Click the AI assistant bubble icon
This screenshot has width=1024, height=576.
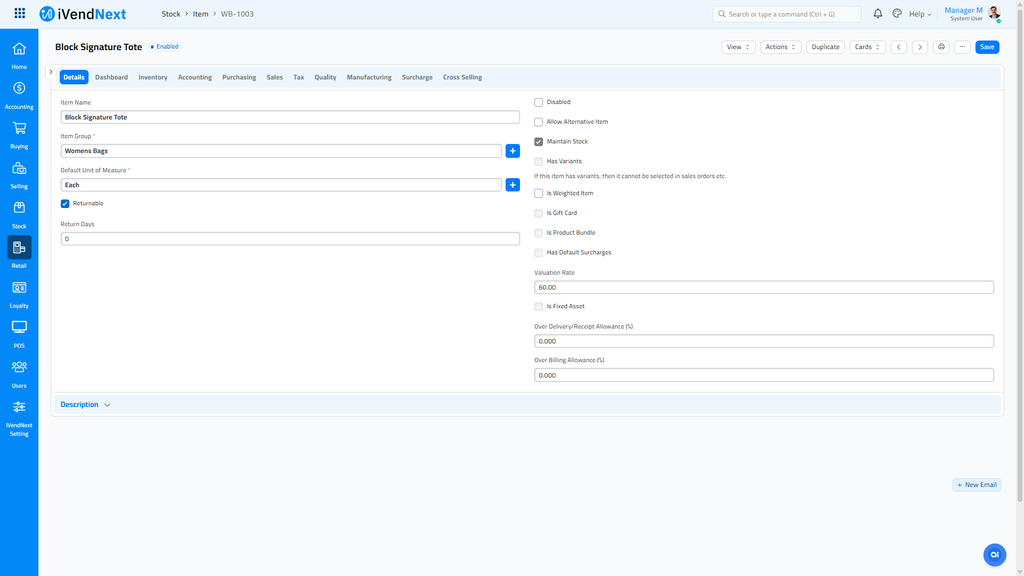[994, 554]
